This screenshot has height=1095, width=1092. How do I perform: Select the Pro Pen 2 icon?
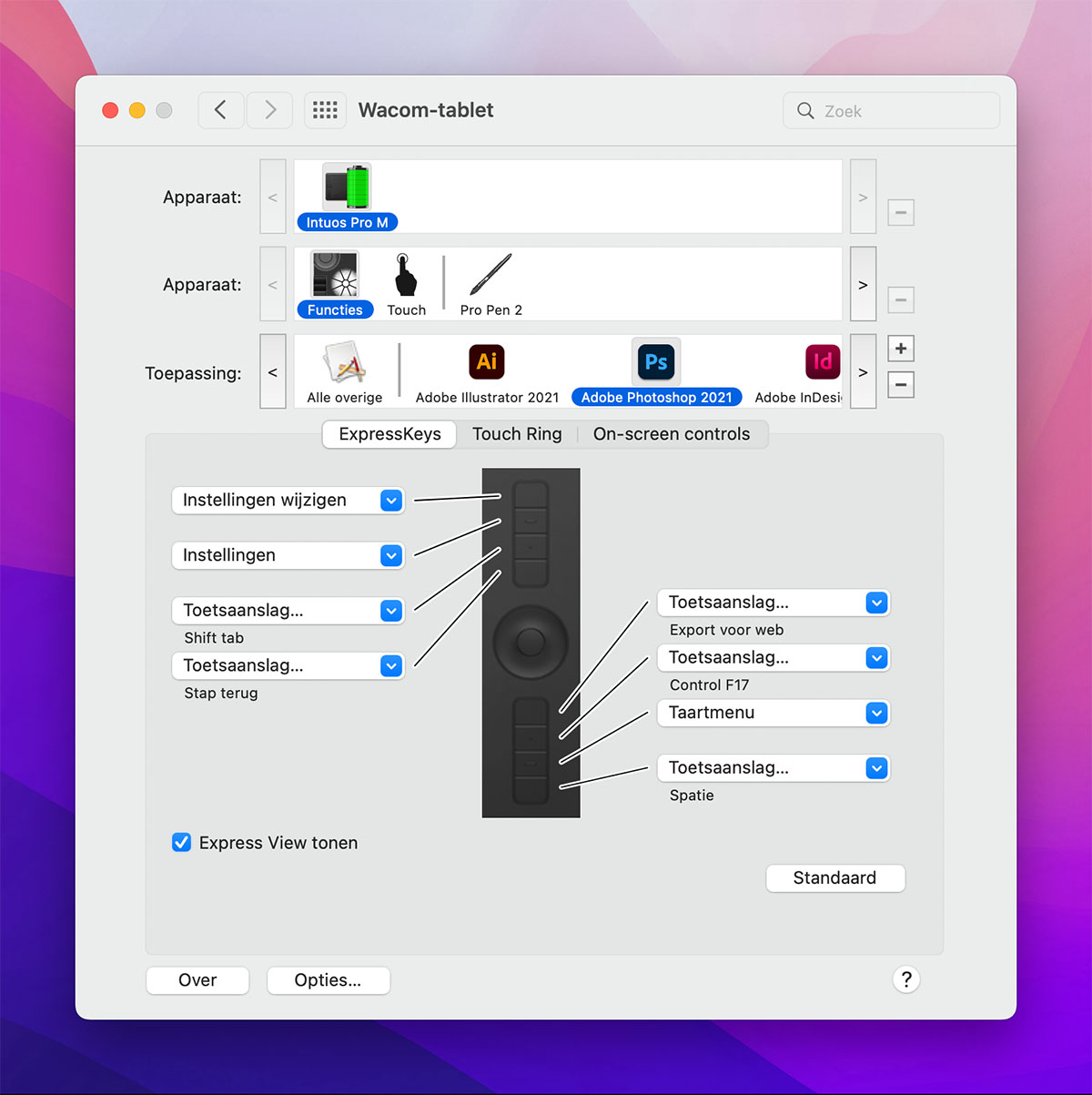point(490,275)
